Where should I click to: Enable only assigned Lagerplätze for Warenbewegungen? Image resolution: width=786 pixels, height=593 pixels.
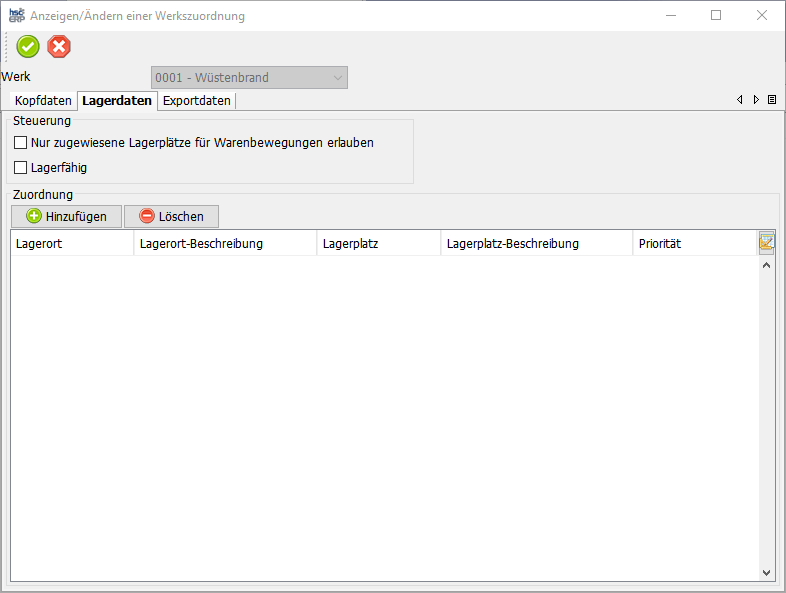pyautogui.click(x=21, y=143)
